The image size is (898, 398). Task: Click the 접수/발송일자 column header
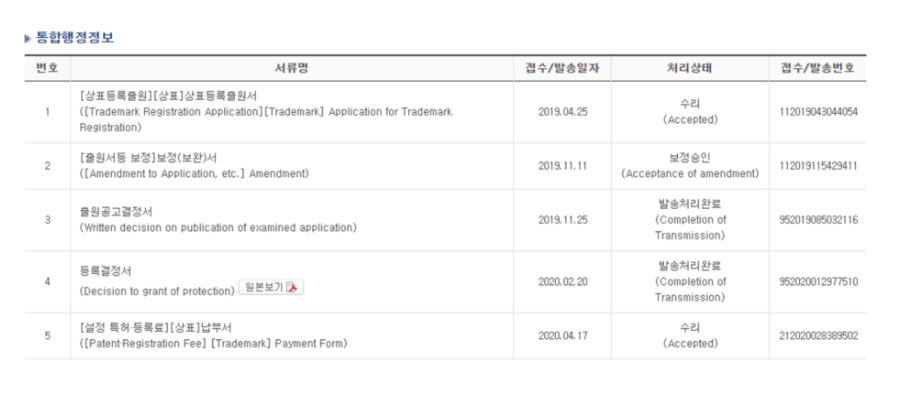point(562,69)
